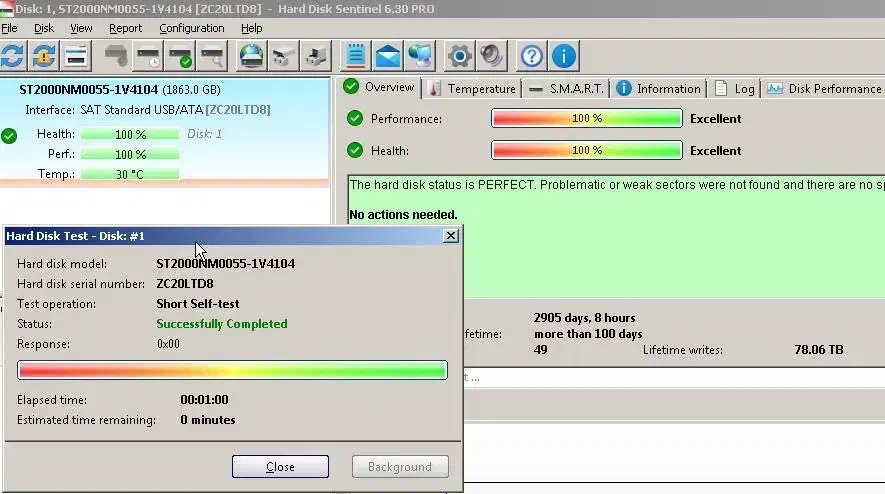Click the speaker sound toolbar icon
The height and width of the screenshot is (494, 885).
point(492,55)
